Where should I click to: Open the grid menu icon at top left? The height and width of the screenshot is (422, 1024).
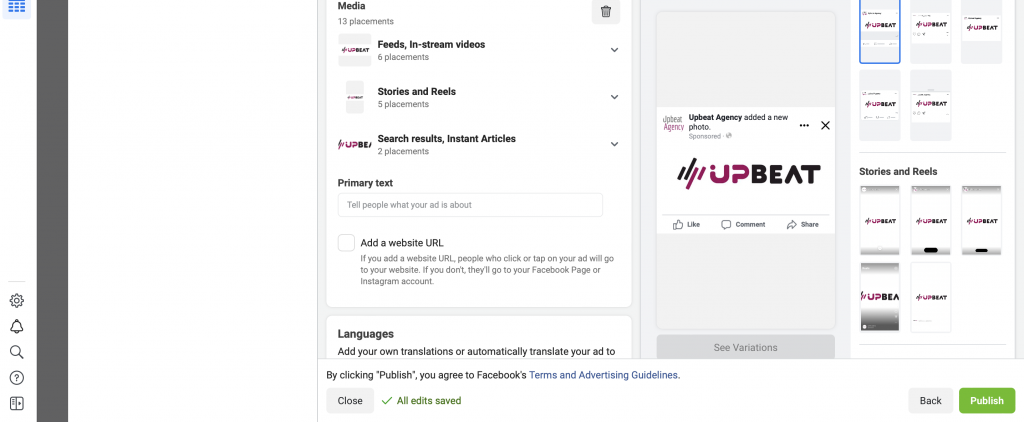coord(17,7)
